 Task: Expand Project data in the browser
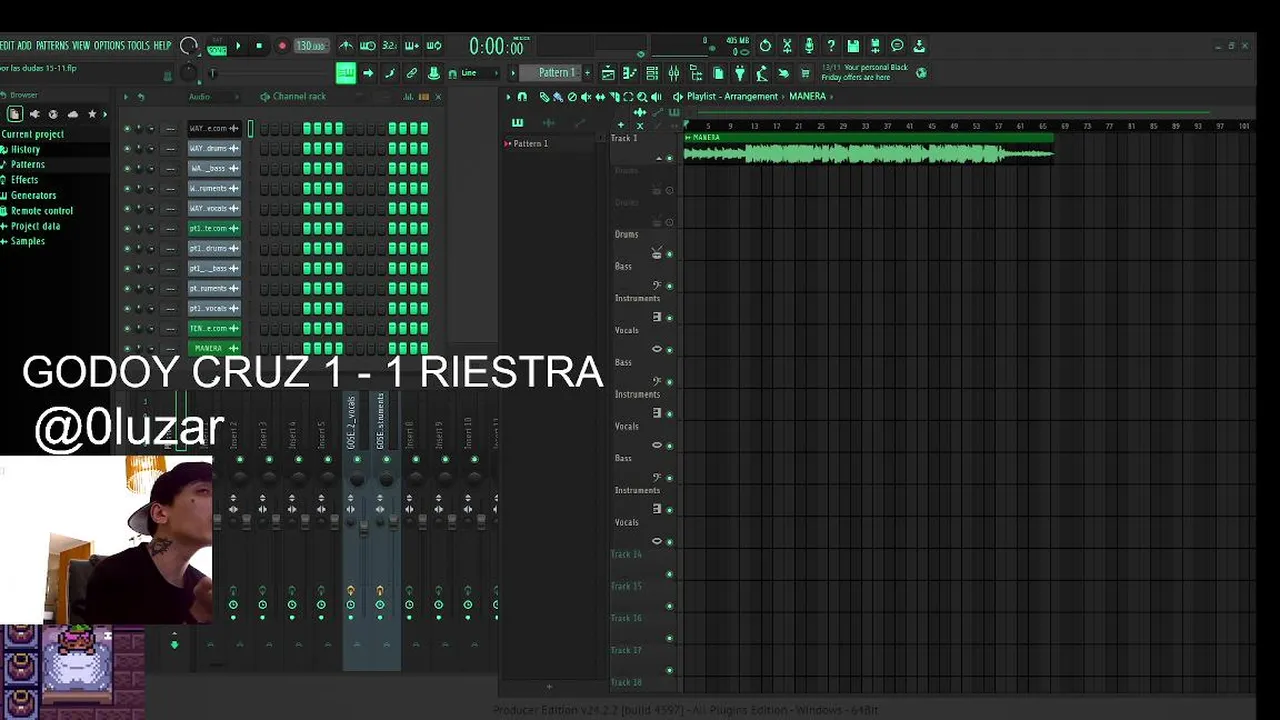pos(35,226)
